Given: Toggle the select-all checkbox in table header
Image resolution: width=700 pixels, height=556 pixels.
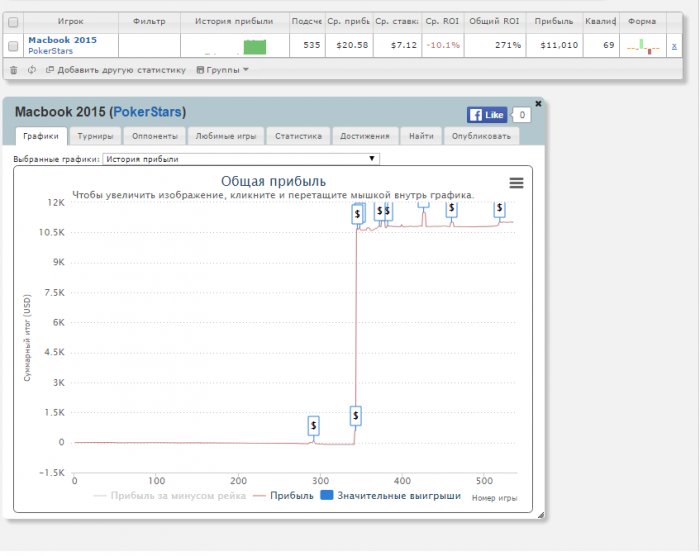Looking at the screenshot, I should (x=13, y=20).
